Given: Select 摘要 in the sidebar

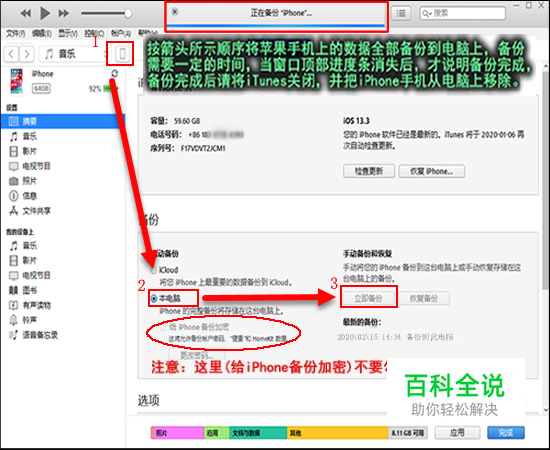Looking at the screenshot, I should (63, 121).
